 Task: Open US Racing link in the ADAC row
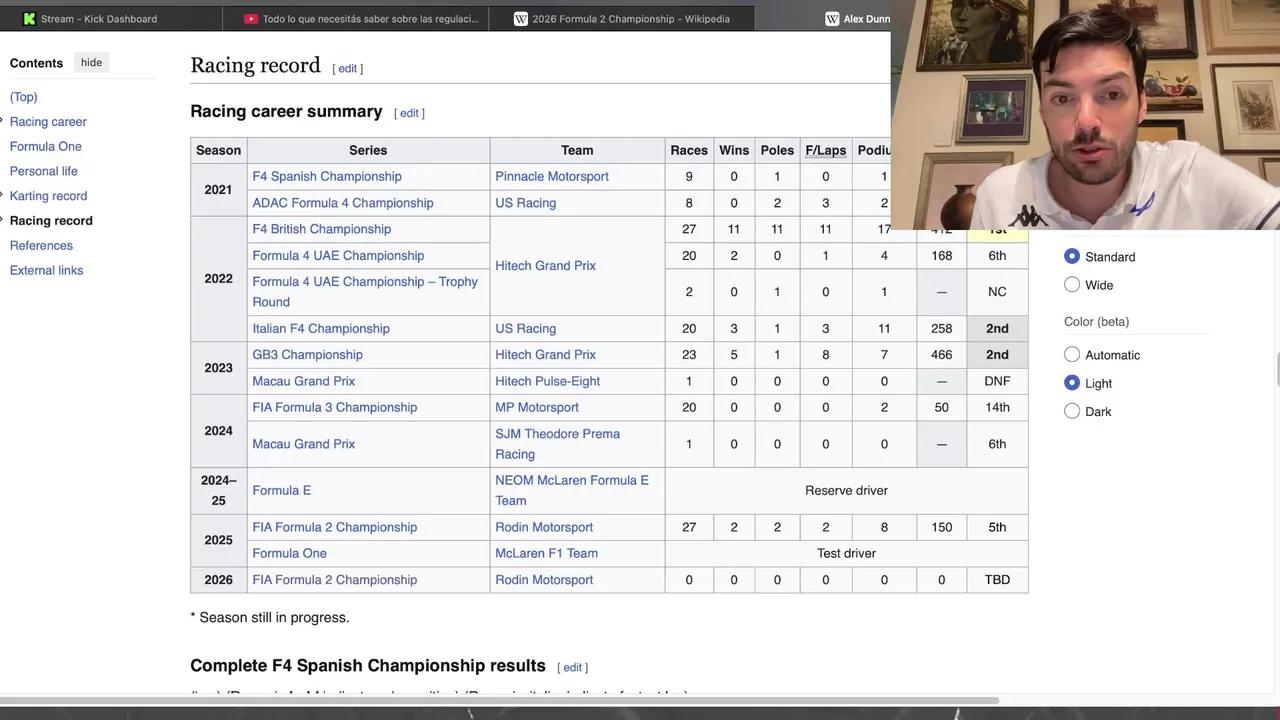526,203
